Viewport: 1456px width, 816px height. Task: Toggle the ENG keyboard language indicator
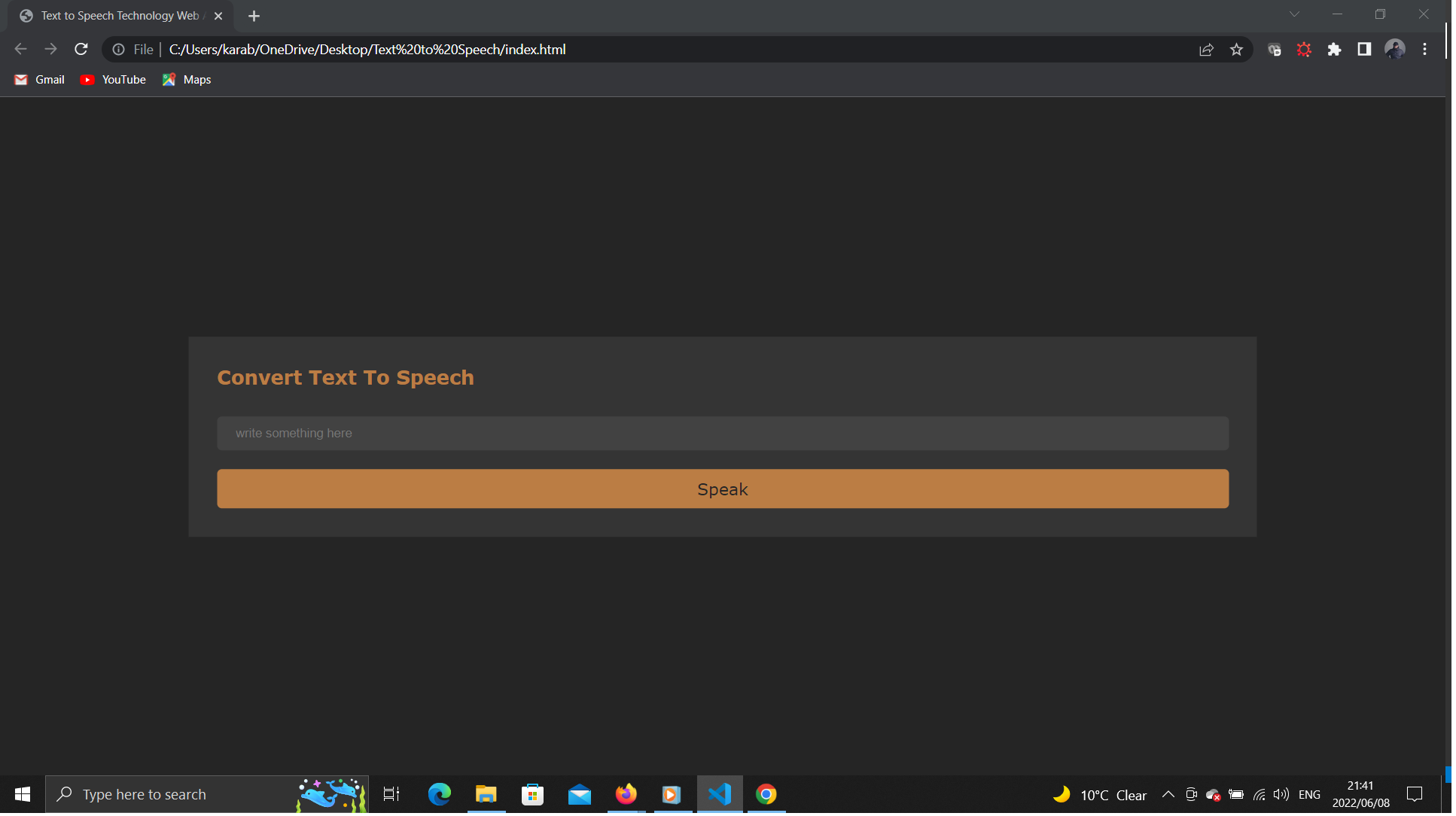pyautogui.click(x=1310, y=794)
